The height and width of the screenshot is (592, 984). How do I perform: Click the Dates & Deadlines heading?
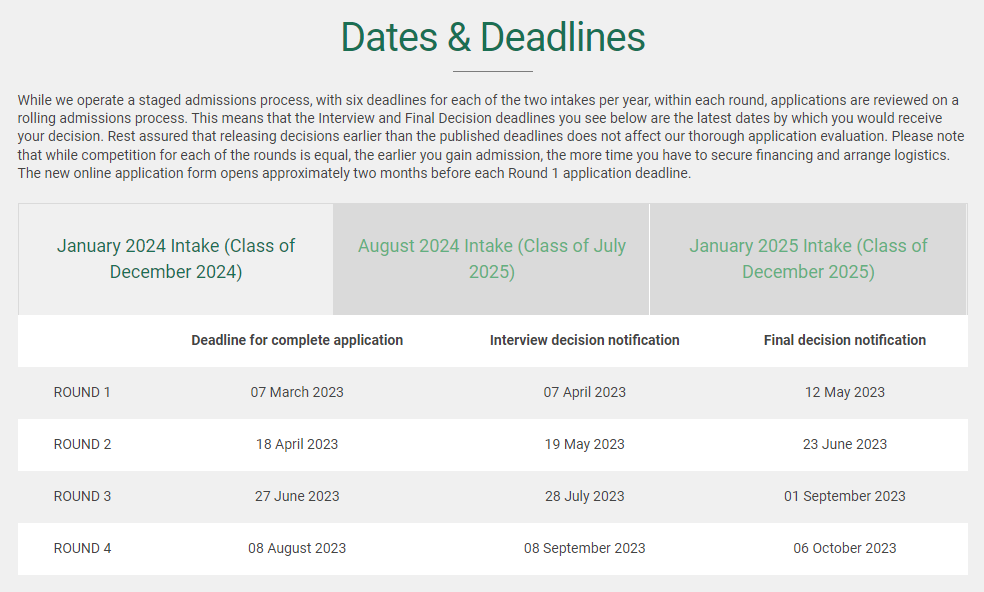(x=493, y=37)
